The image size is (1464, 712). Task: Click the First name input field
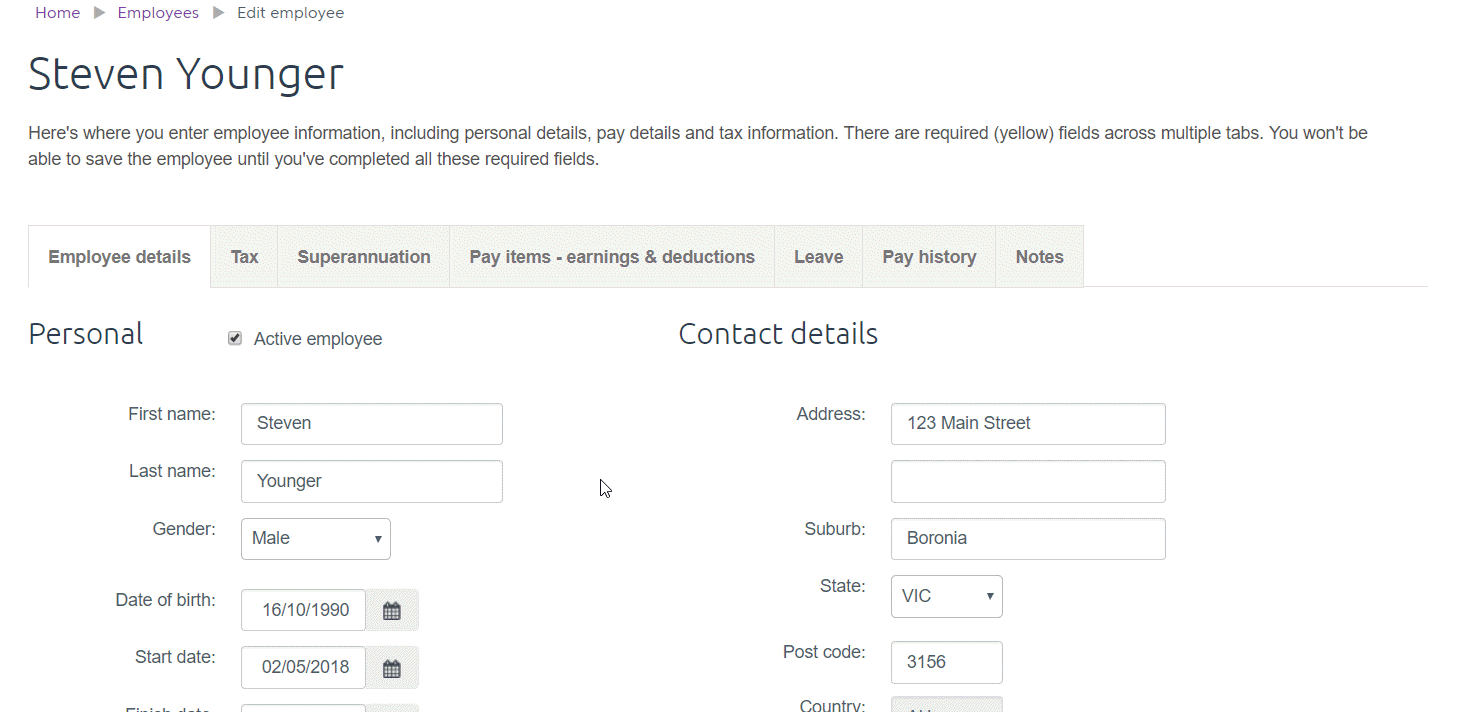click(x=371, y=424)
